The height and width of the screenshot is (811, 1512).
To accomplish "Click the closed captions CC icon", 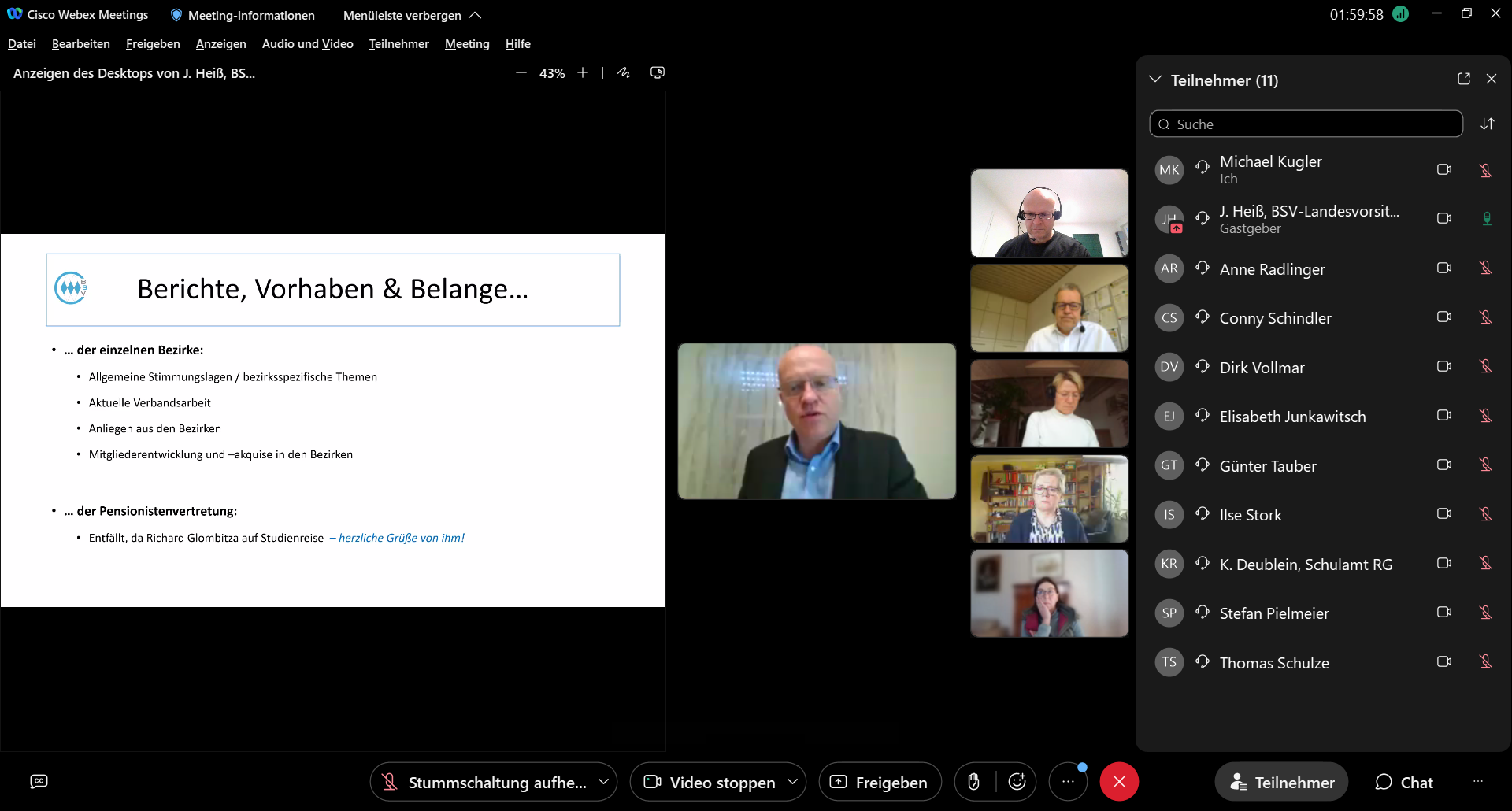I will (39, 781).
